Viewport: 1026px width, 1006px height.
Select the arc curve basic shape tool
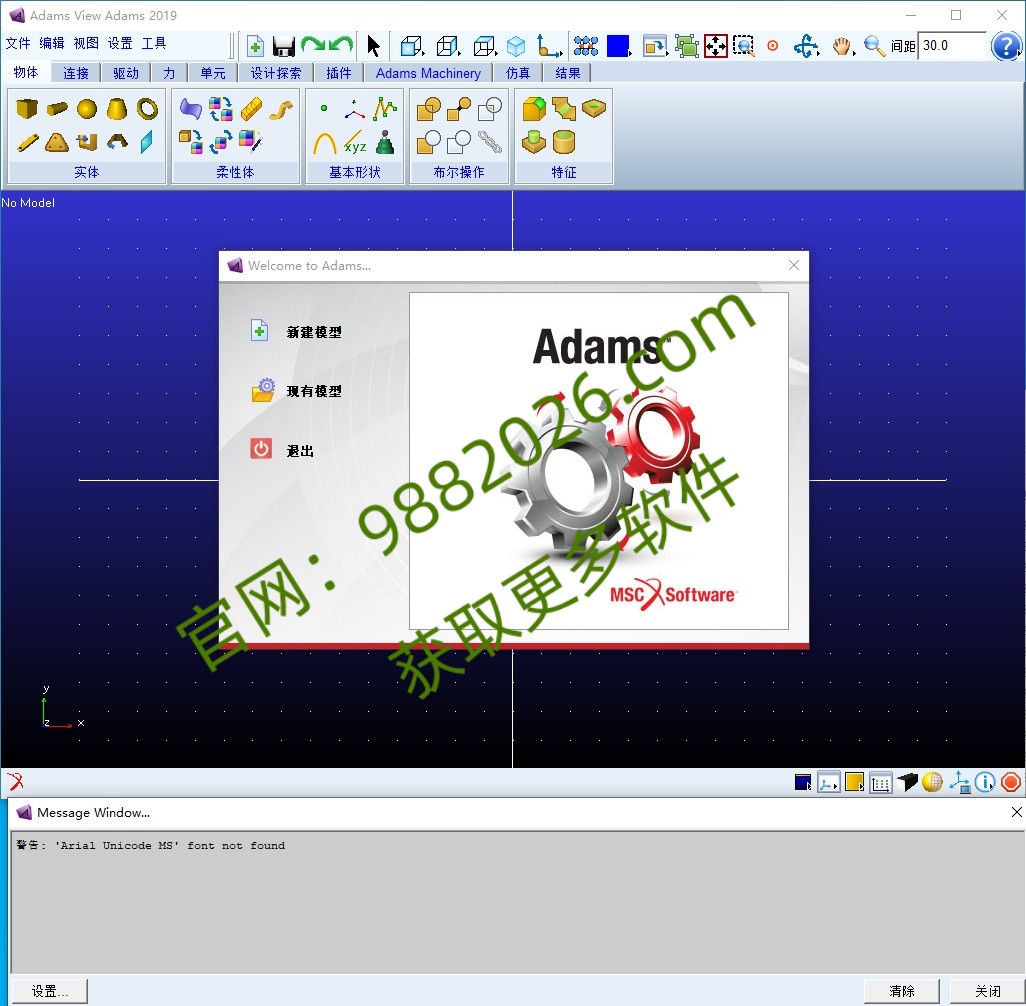(325, 143)
